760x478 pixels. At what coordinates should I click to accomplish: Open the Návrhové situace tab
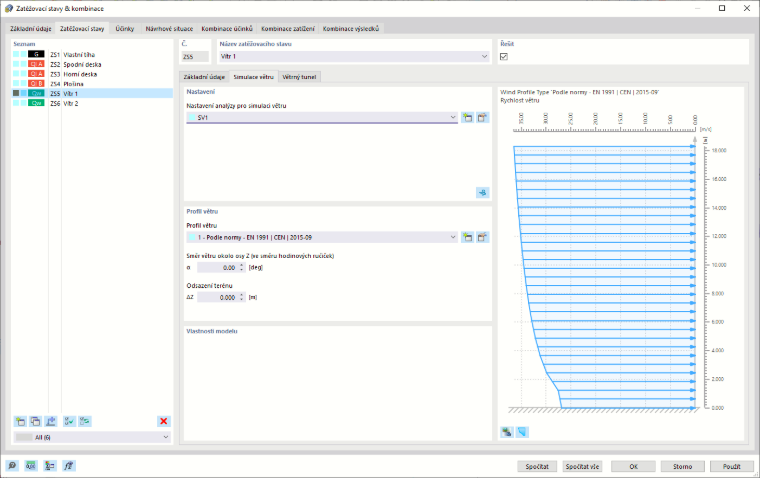[x=169, y=29]
